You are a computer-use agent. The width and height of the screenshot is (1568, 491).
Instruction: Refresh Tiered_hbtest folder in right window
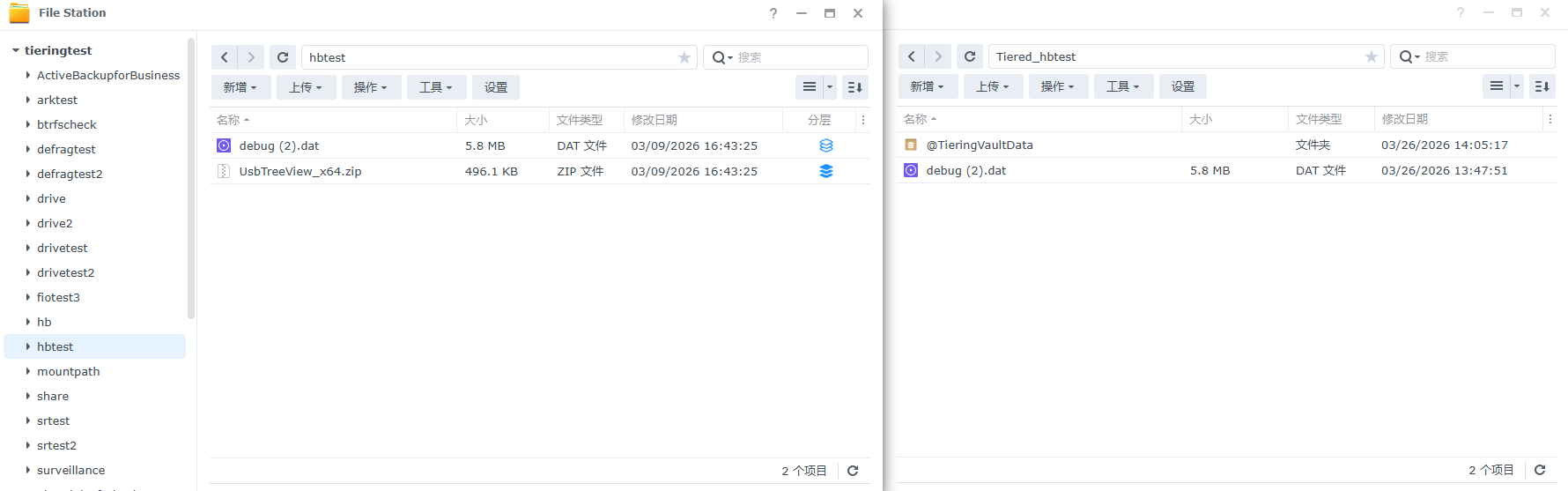[970, 56]
